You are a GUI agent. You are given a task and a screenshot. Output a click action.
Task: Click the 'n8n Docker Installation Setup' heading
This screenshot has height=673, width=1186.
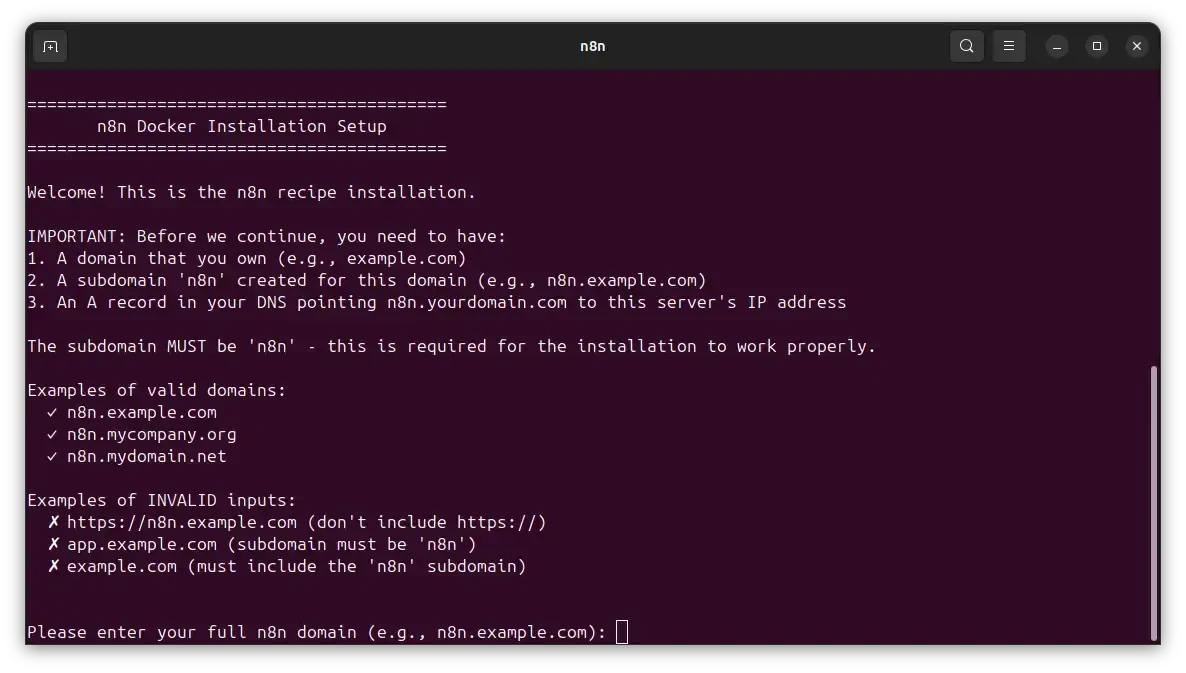pyautogui.click(x=241, y=126)
